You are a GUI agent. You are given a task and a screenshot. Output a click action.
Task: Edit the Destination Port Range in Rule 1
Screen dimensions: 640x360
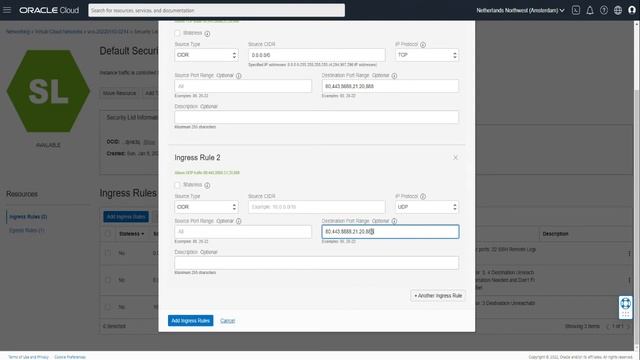(x=390, y=86)
